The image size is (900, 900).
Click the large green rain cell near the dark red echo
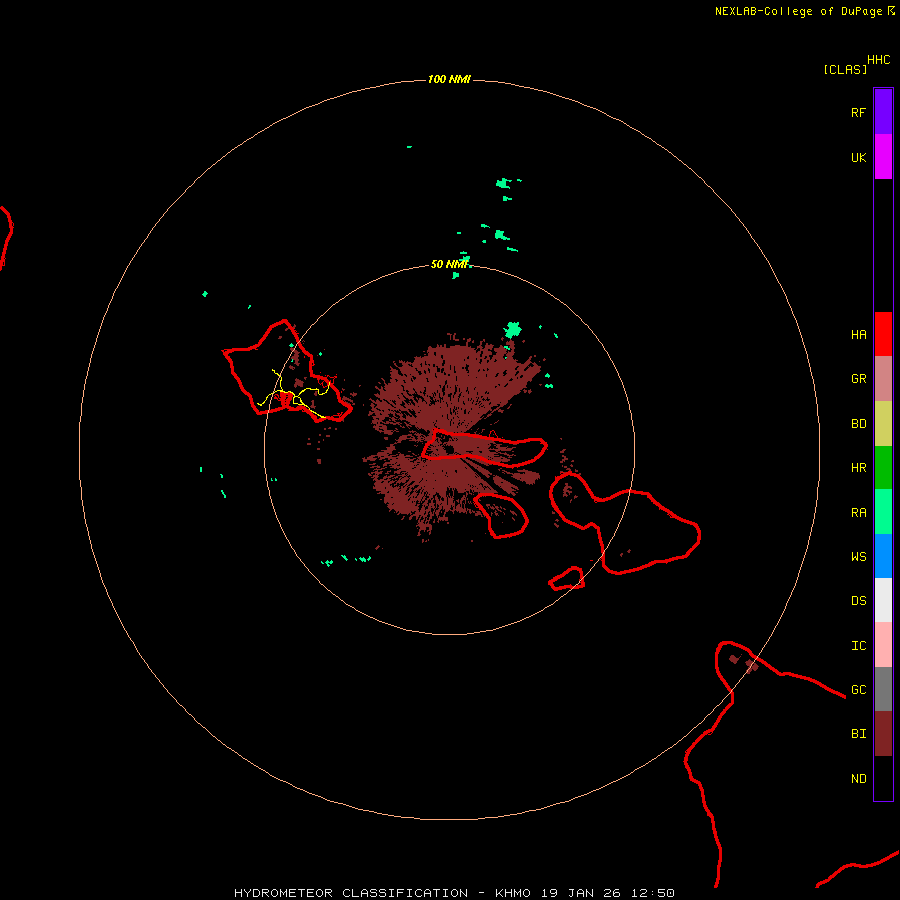pos(513,330)
